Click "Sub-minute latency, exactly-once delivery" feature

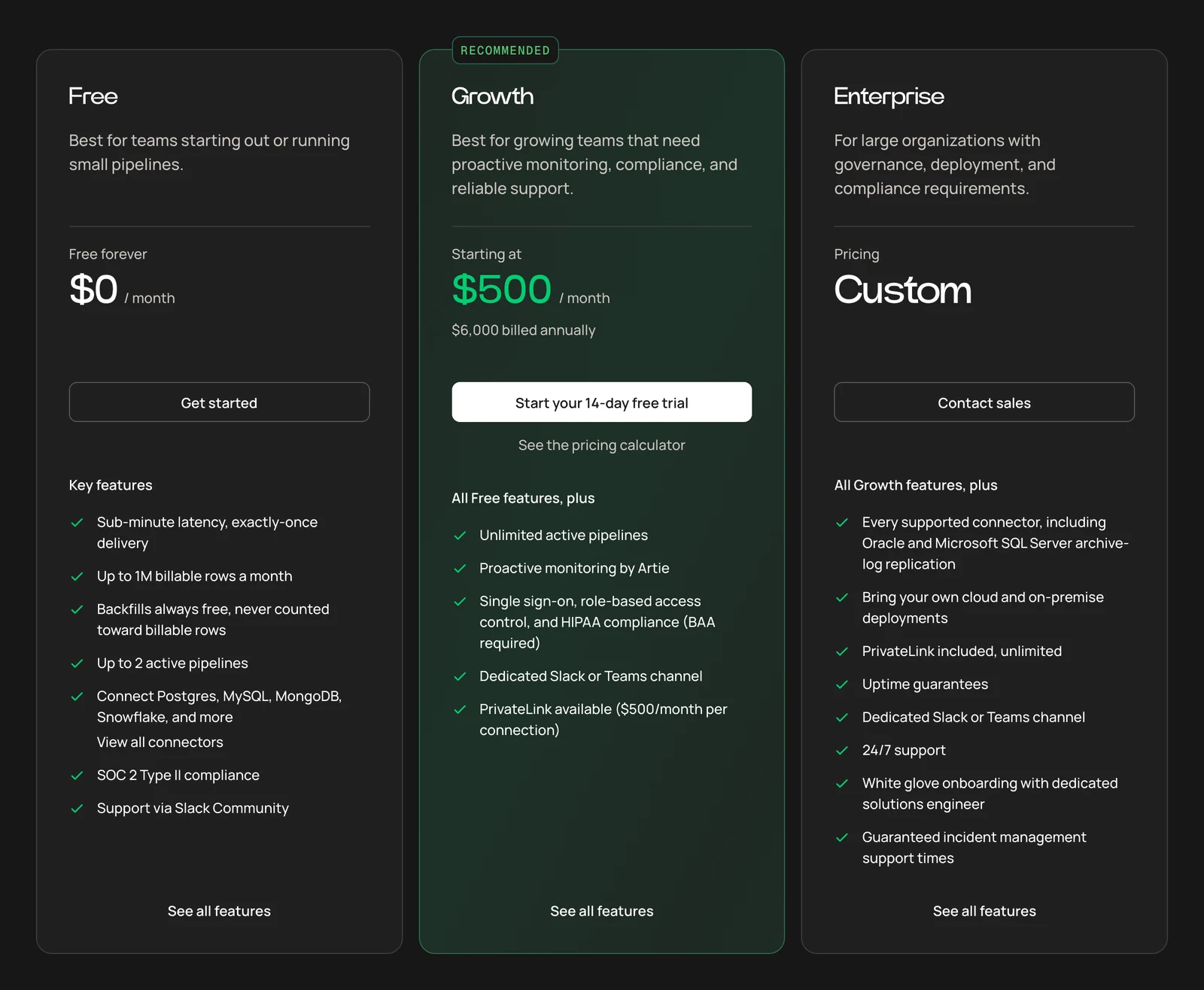pos(207,533)
